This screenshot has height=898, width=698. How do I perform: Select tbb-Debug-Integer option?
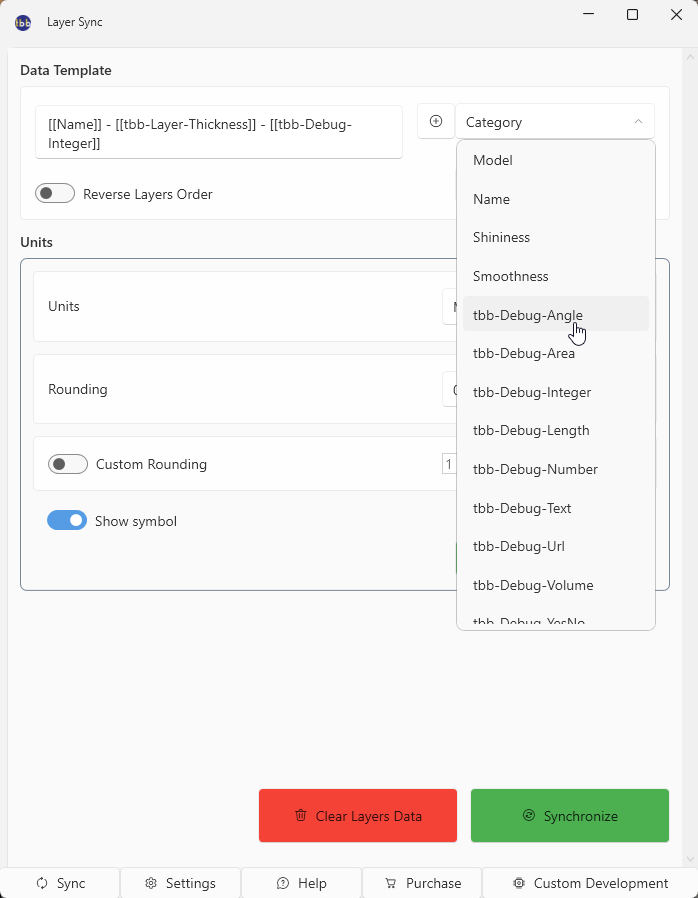(555, 392)
